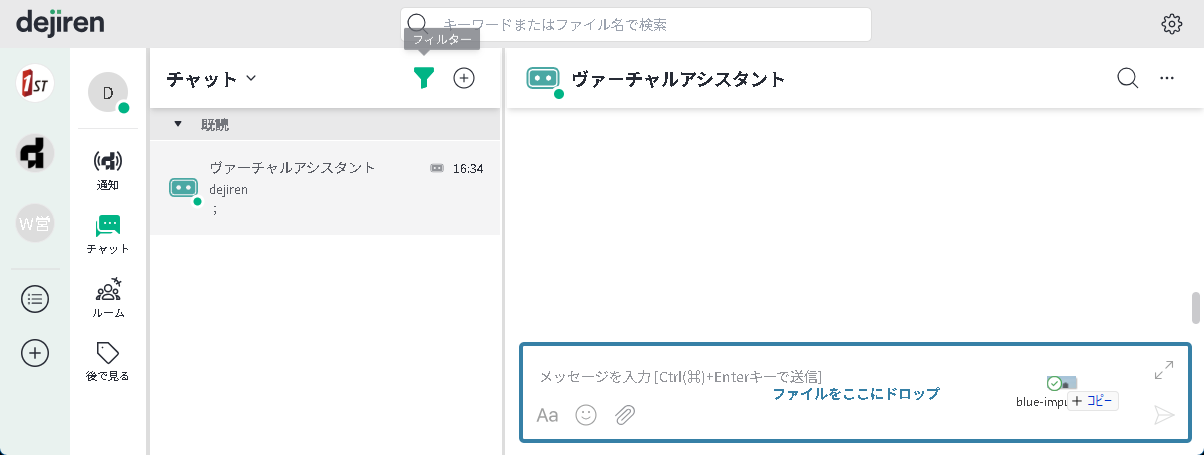Open the more options ellipsis menu

click(x=1166, y=78)
